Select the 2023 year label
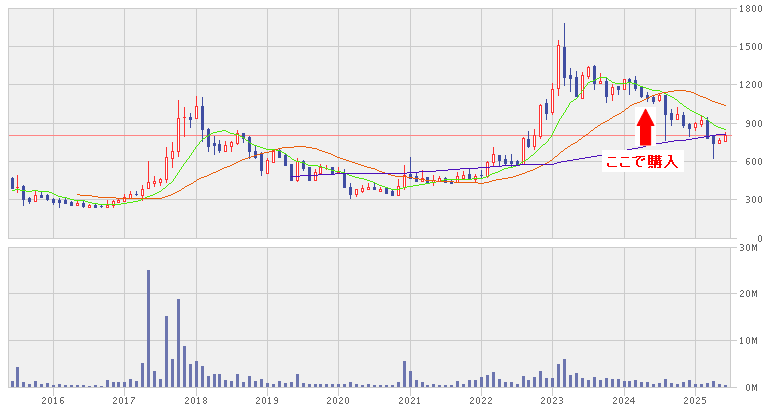The height and width of the screenshot is (408, 768). [552, 400]
